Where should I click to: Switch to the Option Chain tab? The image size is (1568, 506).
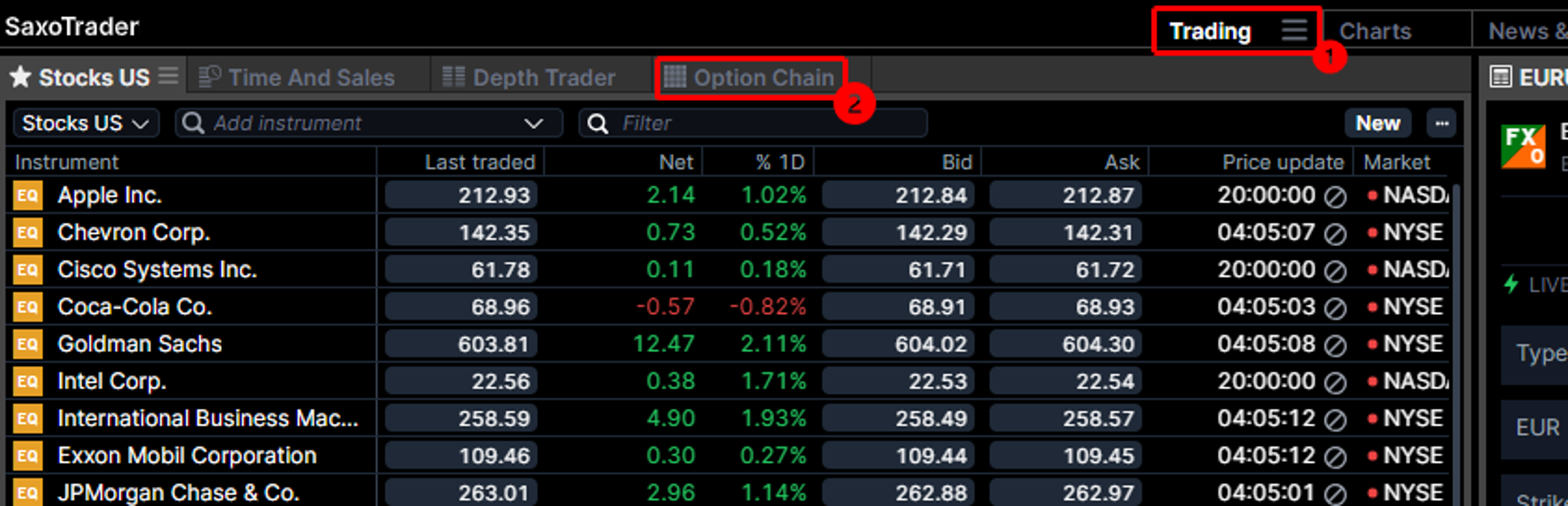tap(751, 78)
